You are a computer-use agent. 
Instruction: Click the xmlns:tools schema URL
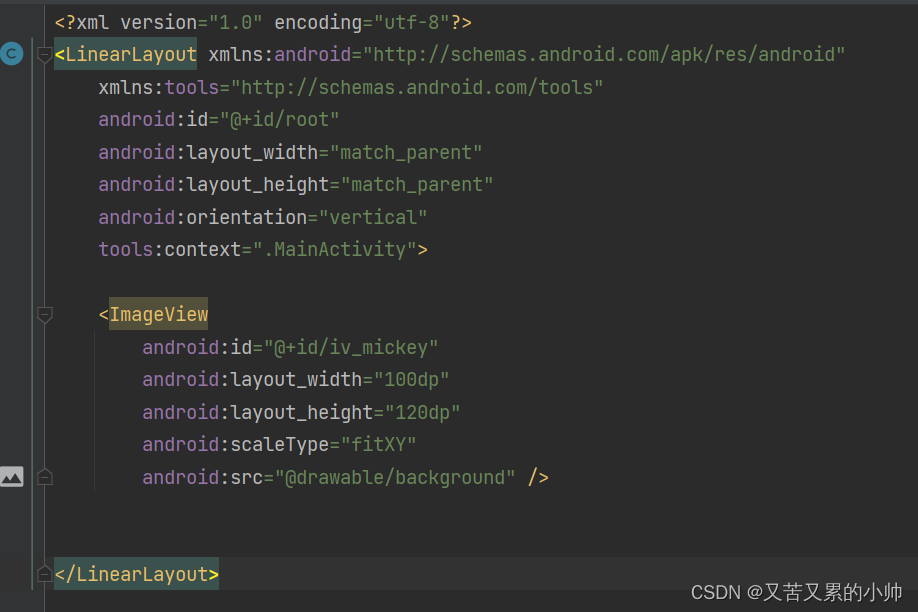pos(417,87)
